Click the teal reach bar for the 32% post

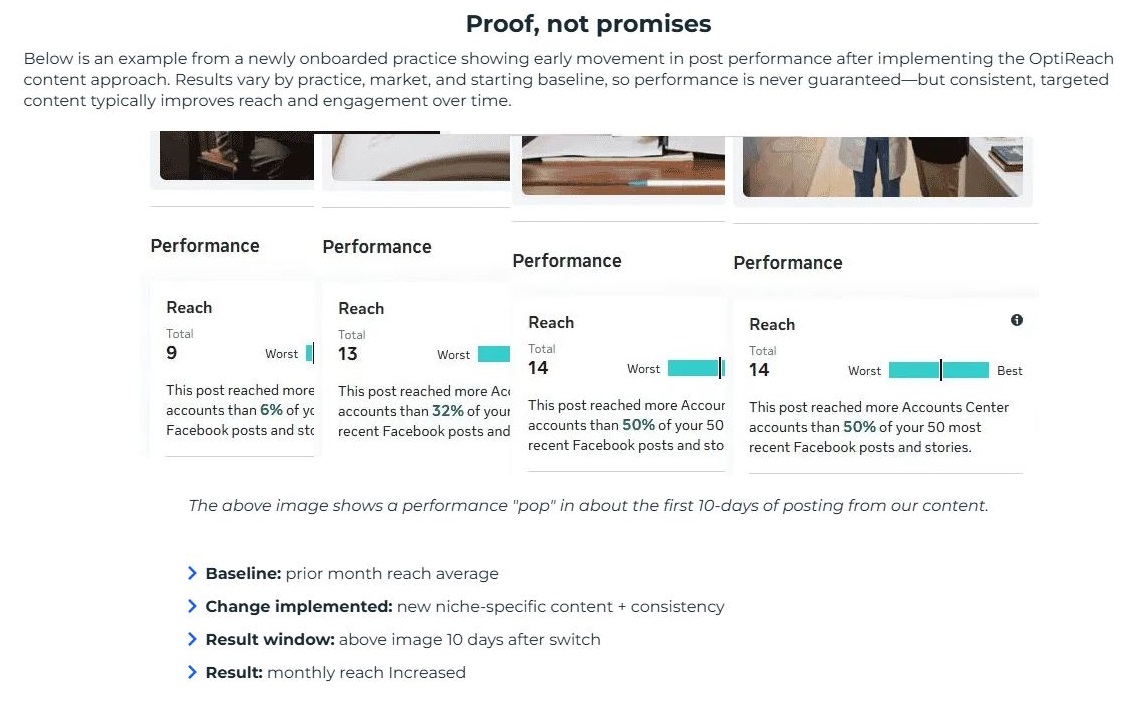(x=494, y=354)
